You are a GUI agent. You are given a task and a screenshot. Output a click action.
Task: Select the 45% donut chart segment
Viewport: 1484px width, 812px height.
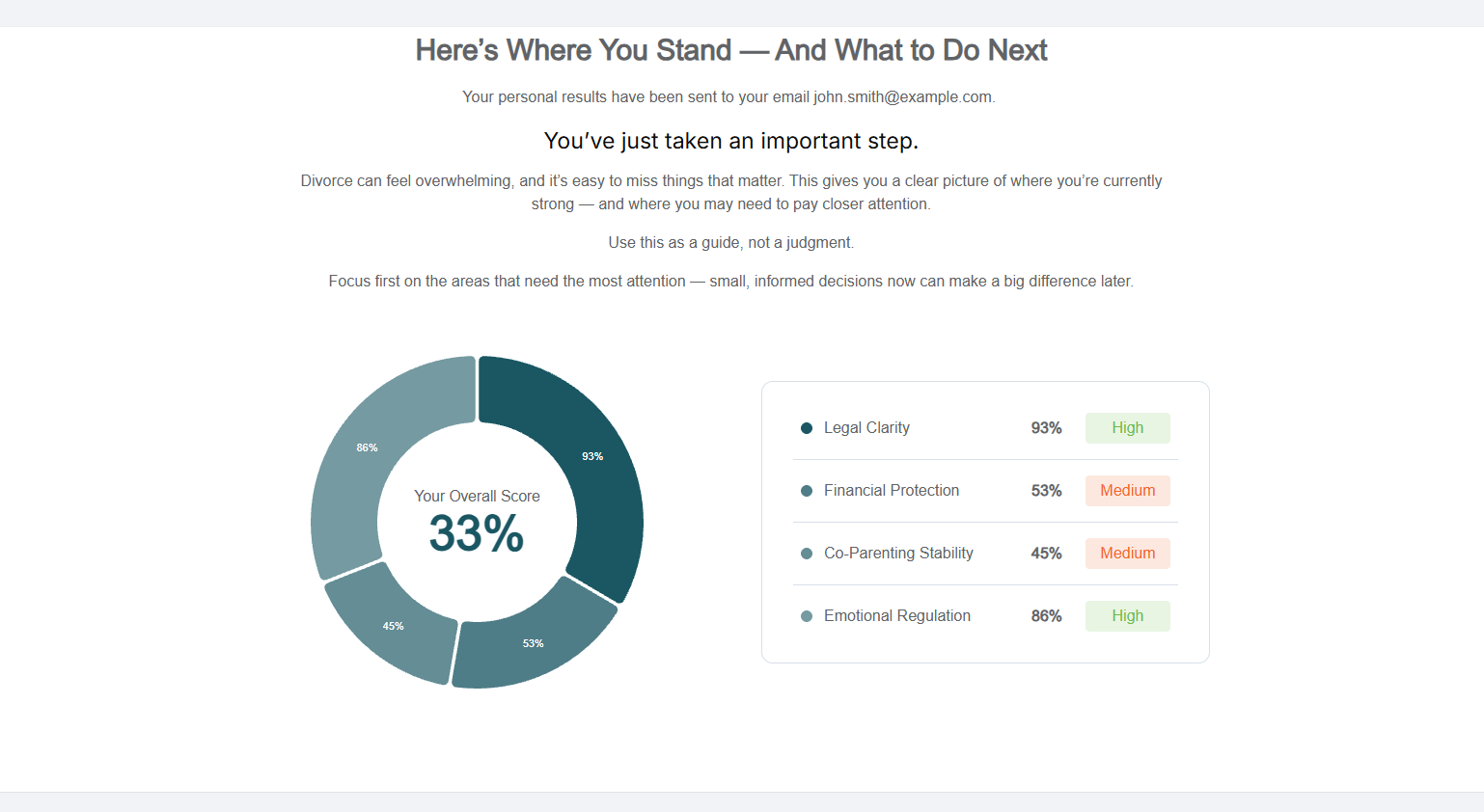[393, 626]
